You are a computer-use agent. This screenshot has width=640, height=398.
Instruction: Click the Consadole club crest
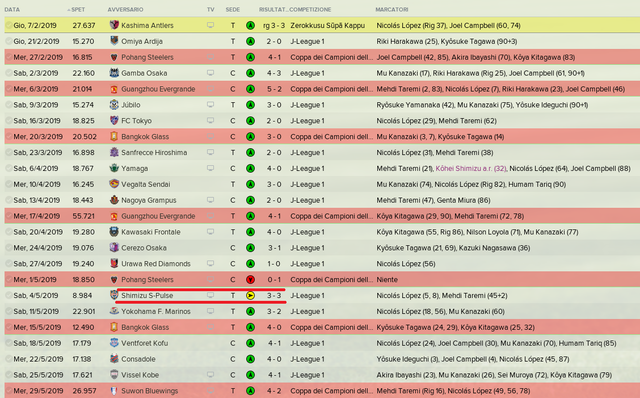[114, 359]
